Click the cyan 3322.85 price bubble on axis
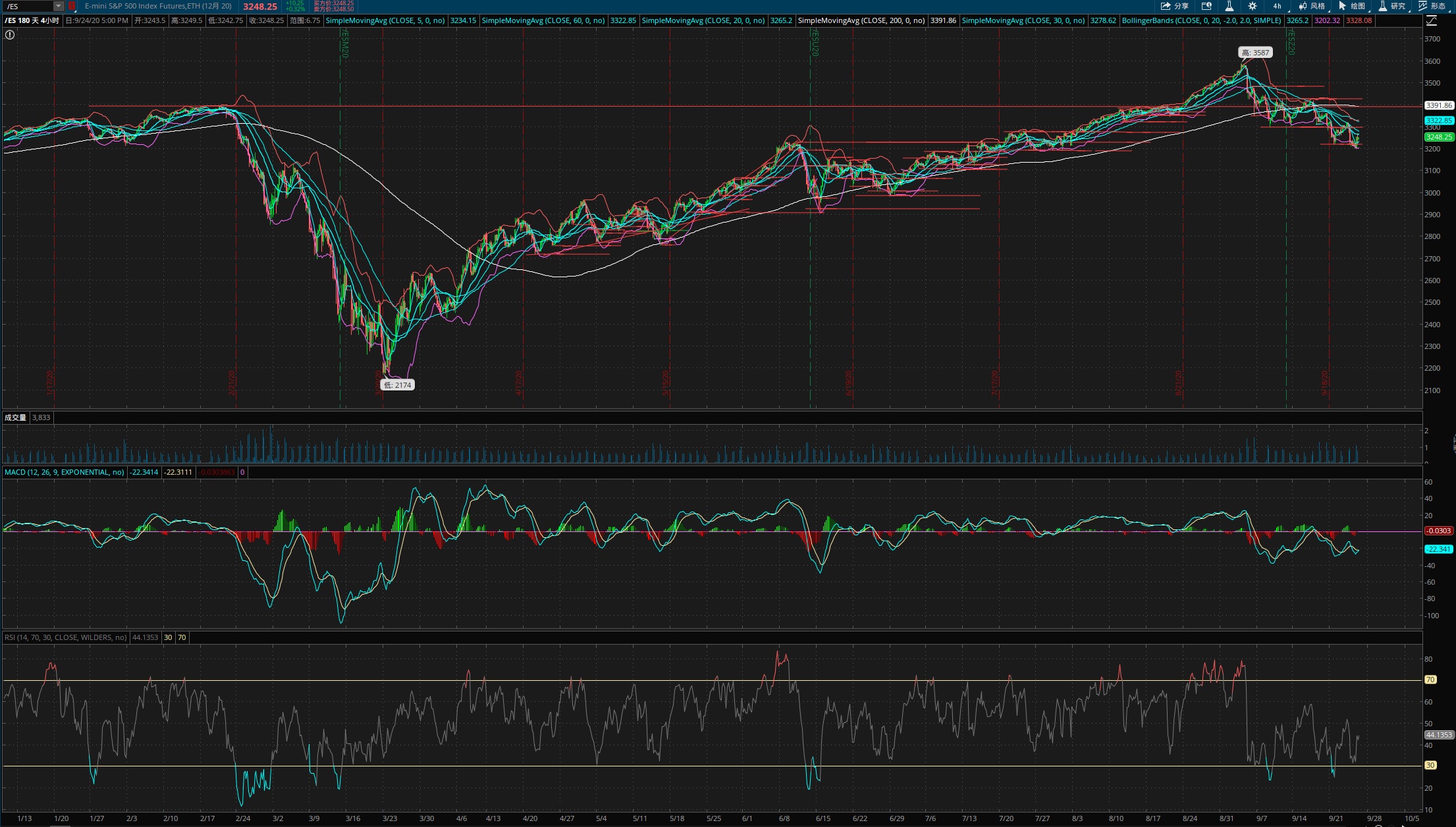The width and height of the screenshot is (1456, 827). pyautogui.click(x=1439, y=120)
